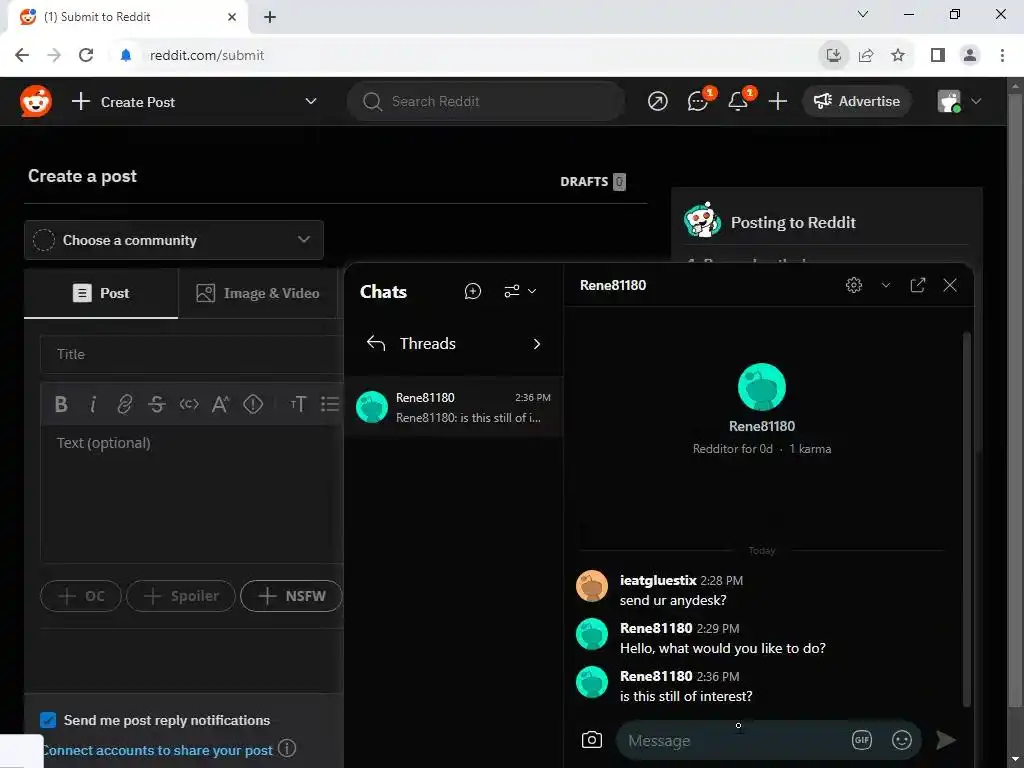Switch to the Image & Video tab
This screenshot has width=1024, height=768.
point(258,293)
